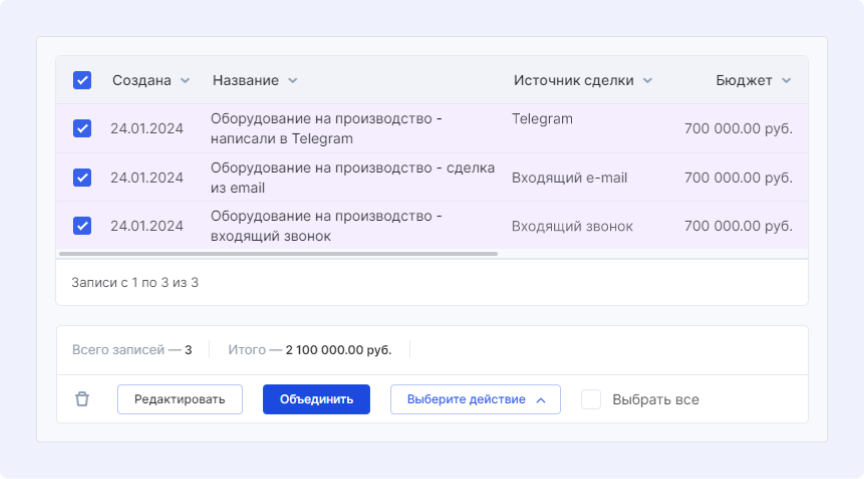Sort by 'Создана' column arrow
Viewport: 864px width, 479px height.
[183, 81]
